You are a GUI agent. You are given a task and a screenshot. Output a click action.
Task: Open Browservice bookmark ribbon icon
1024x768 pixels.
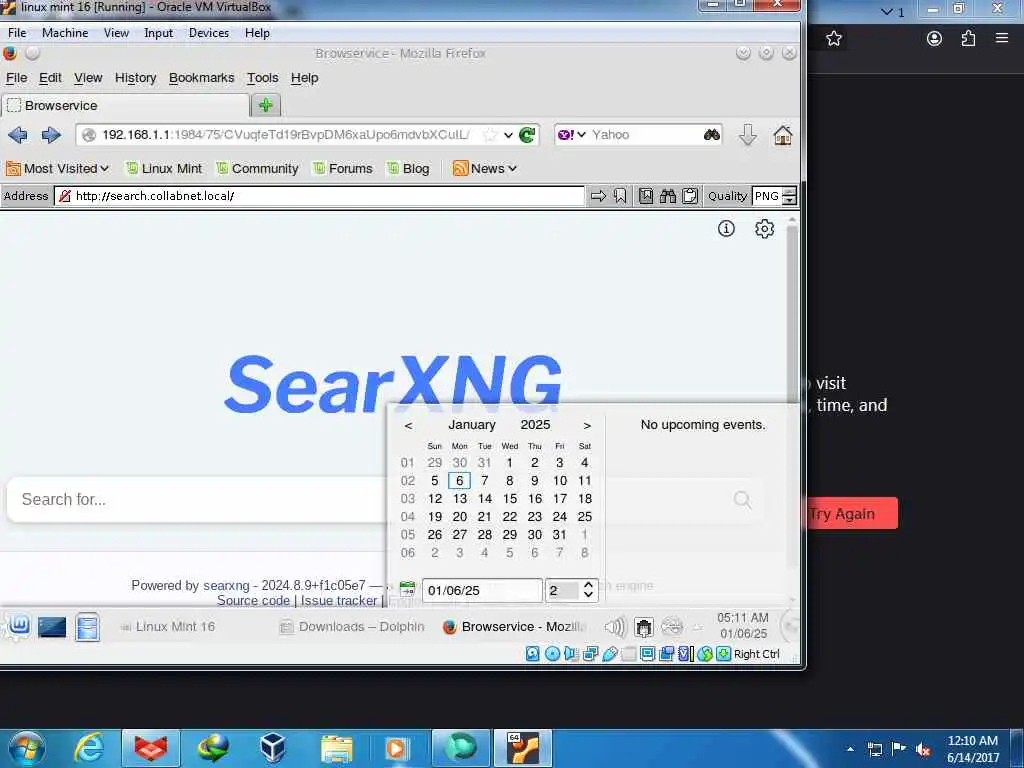coord(620,196)
